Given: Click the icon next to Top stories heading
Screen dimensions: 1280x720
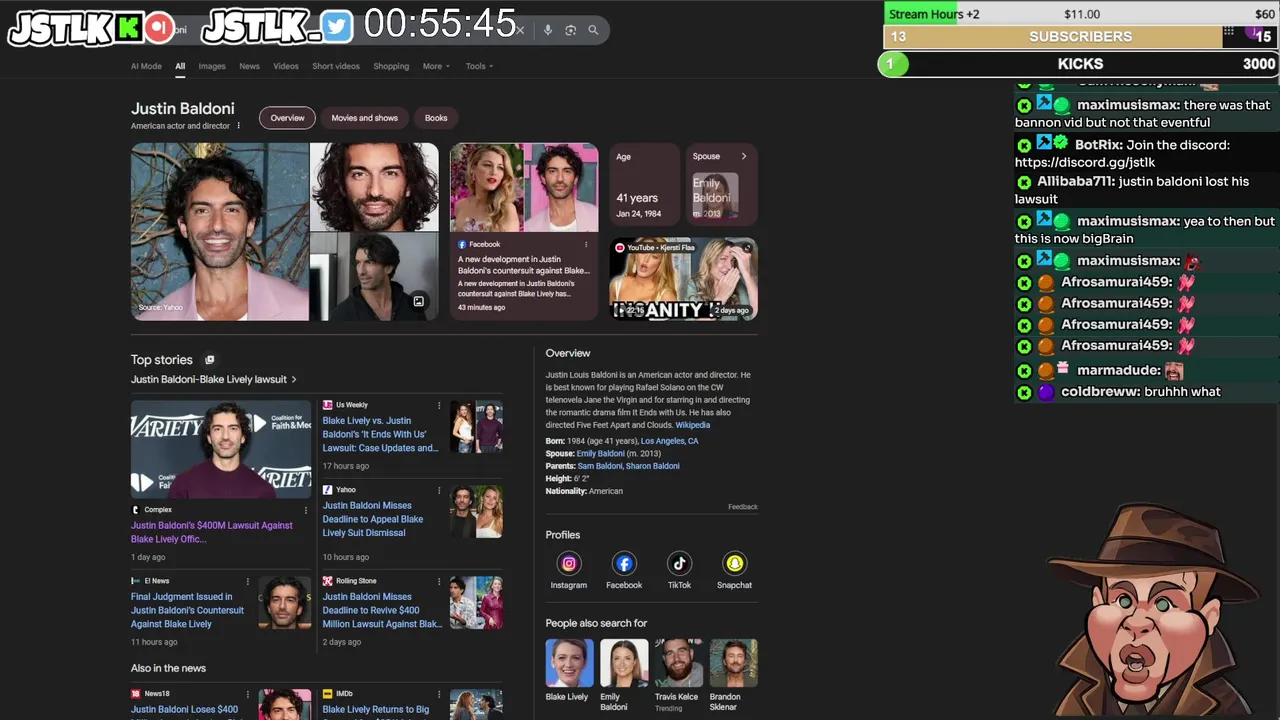Looking at the screenshot, I should point(209,360).
